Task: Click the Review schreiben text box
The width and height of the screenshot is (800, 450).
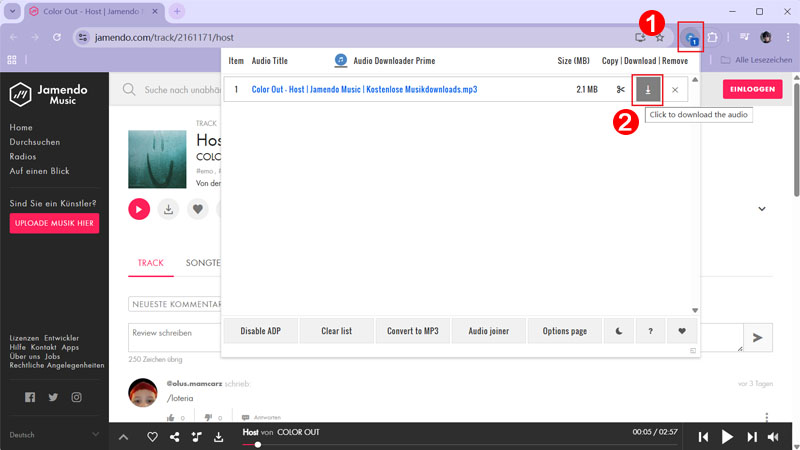Action: click(174, 337)
